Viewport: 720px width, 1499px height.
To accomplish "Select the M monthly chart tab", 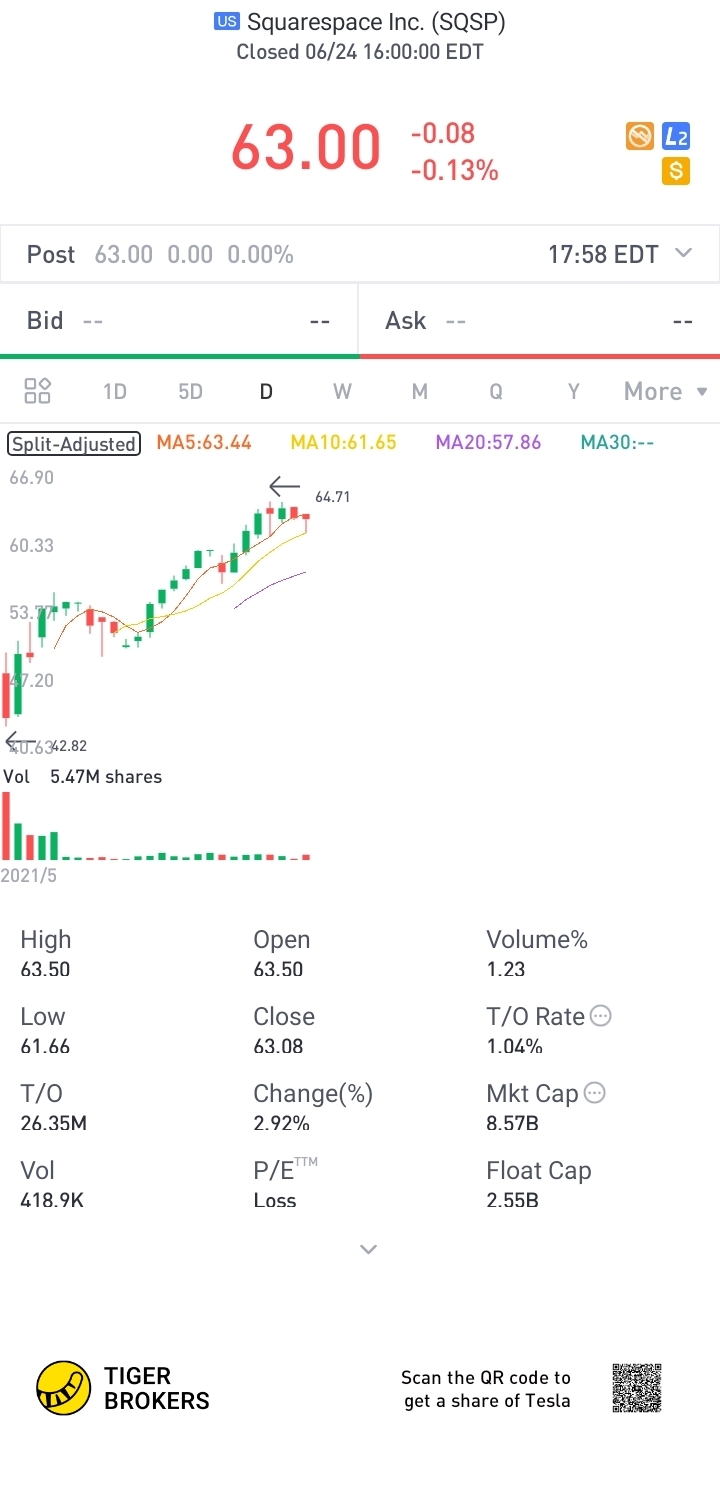I will [x=420, y=391].
